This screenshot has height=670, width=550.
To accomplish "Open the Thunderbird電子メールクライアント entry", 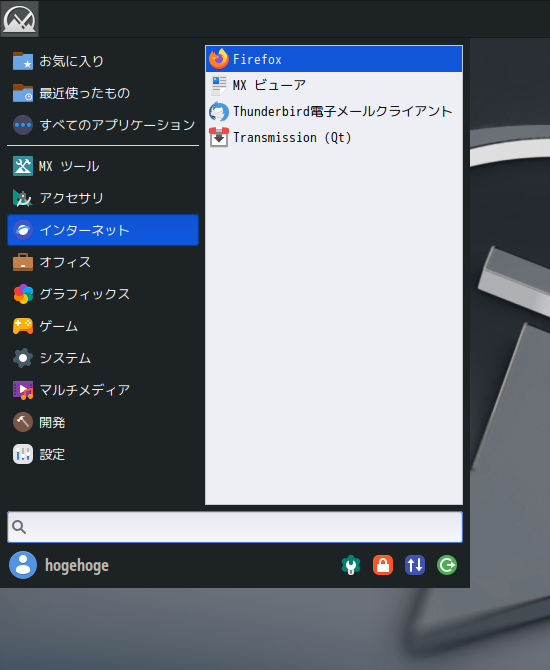I will coord(334,112).
